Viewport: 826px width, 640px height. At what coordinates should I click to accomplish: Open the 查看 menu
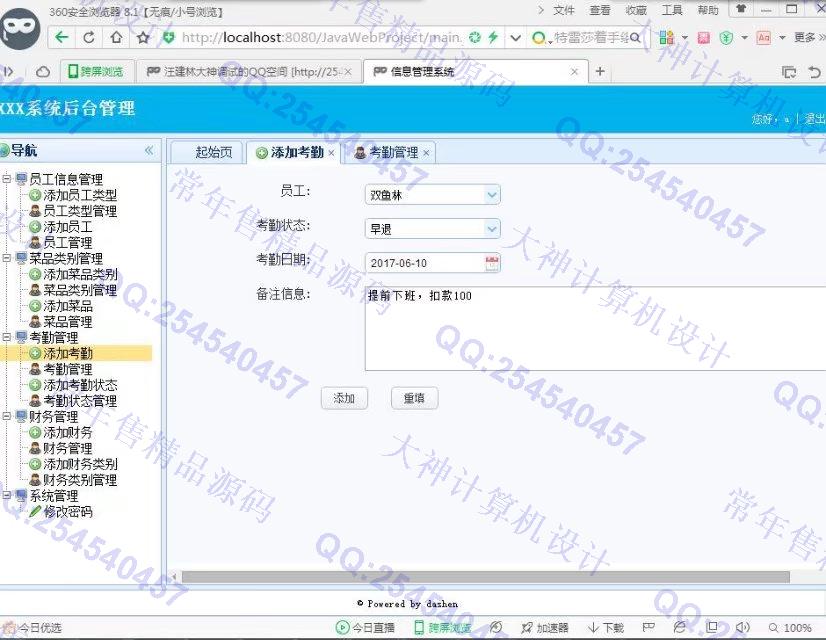599,10
